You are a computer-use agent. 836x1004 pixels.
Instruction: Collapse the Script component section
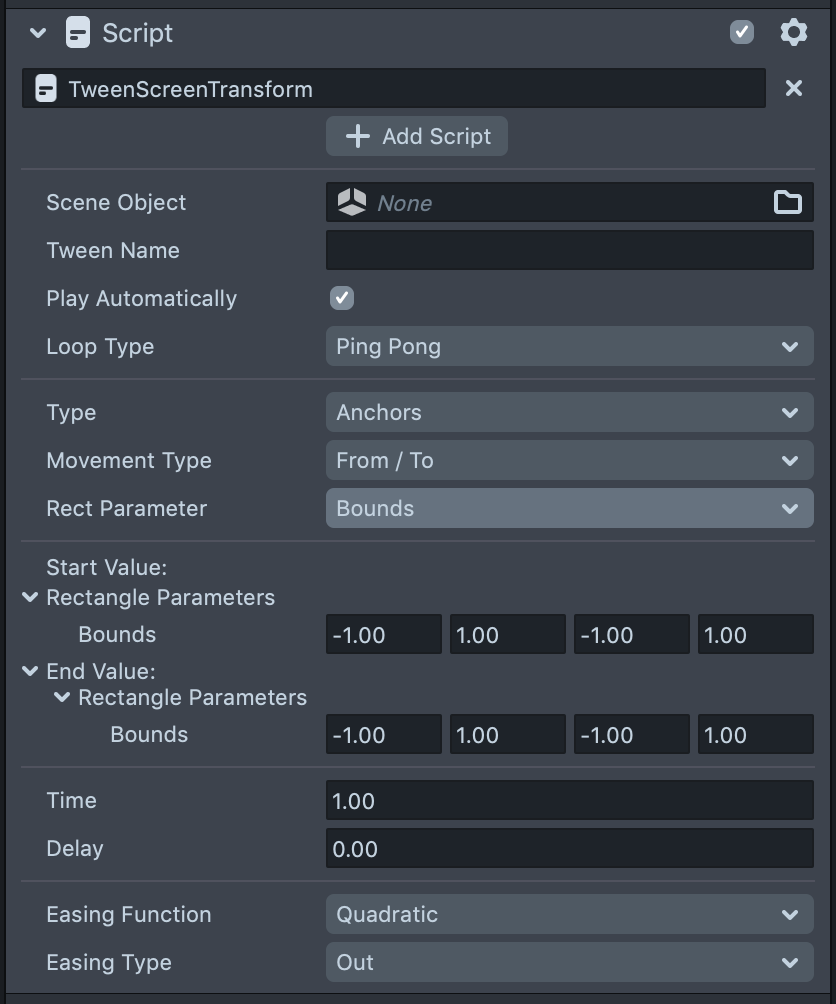click(x=38, y=33)
